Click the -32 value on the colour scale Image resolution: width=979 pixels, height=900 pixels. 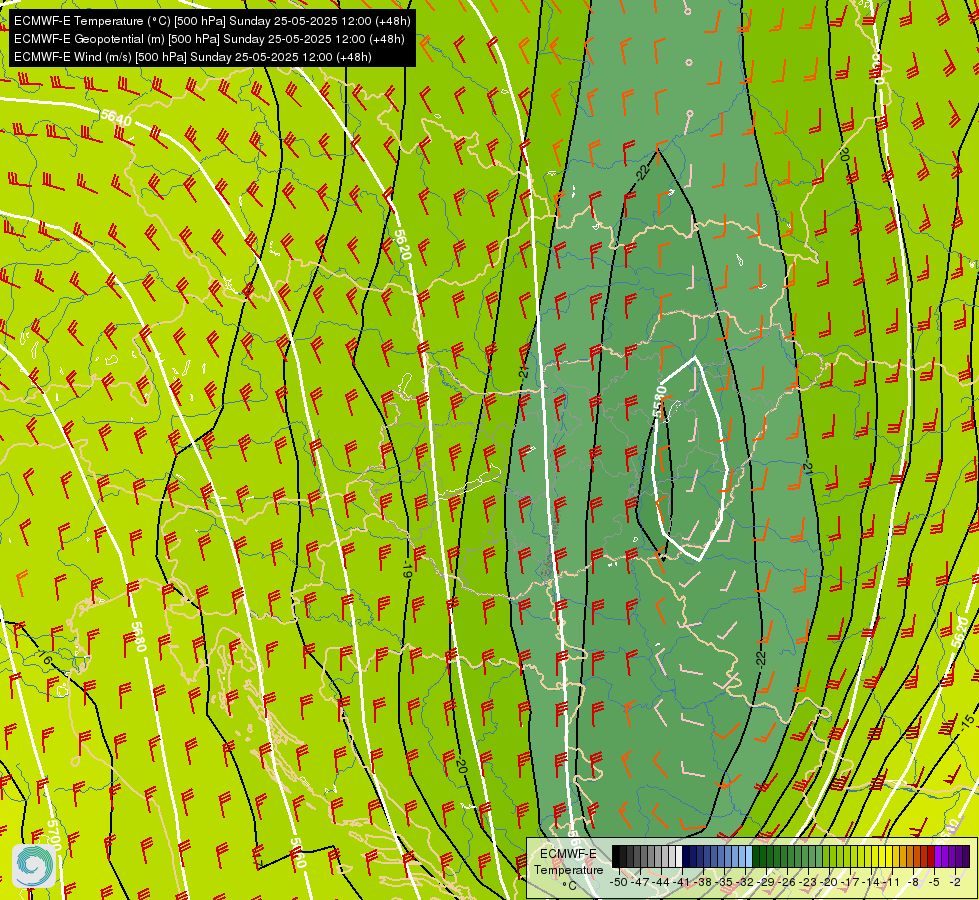[x=745, y=882]
